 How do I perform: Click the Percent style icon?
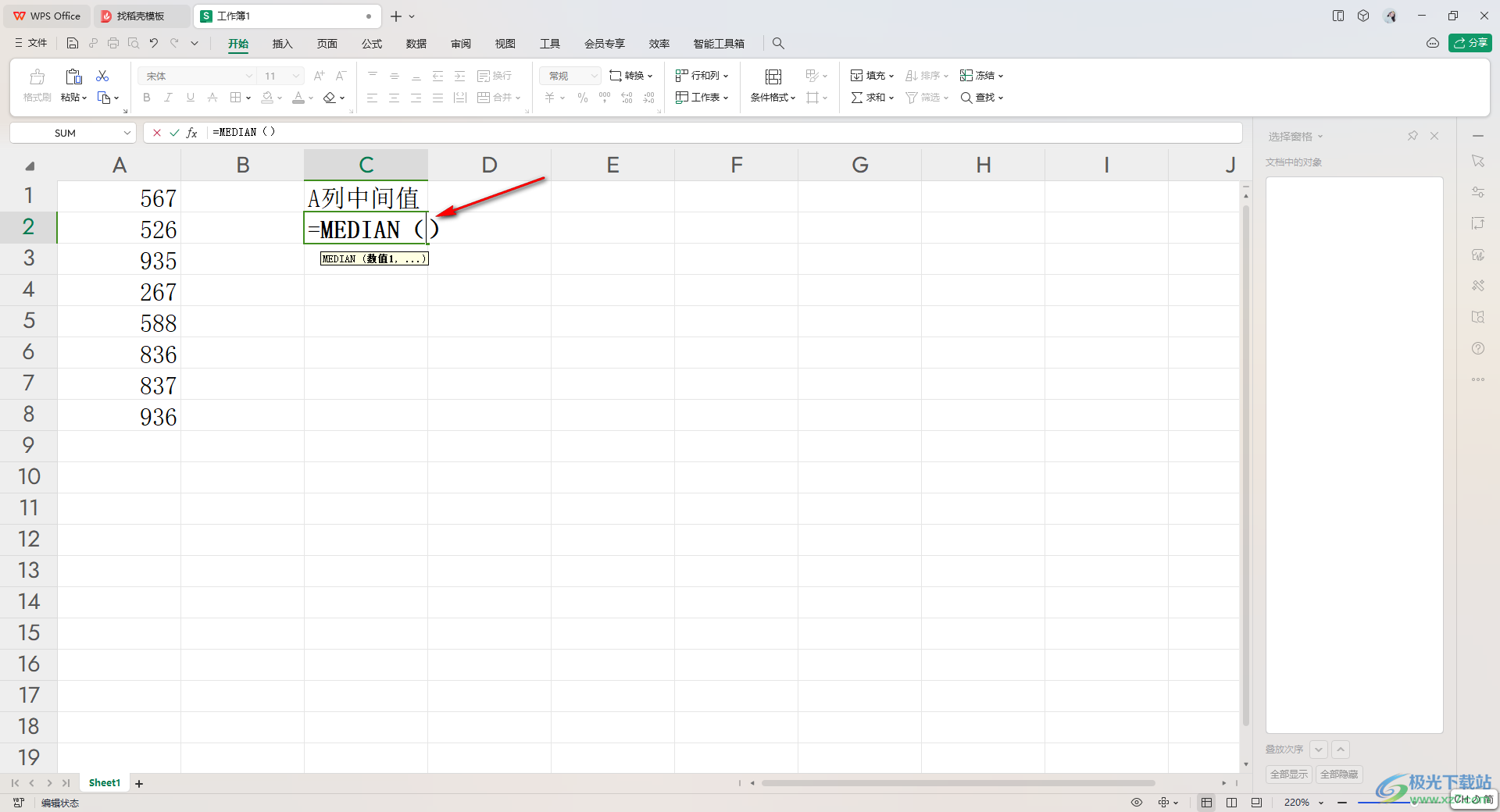point(583,98)
